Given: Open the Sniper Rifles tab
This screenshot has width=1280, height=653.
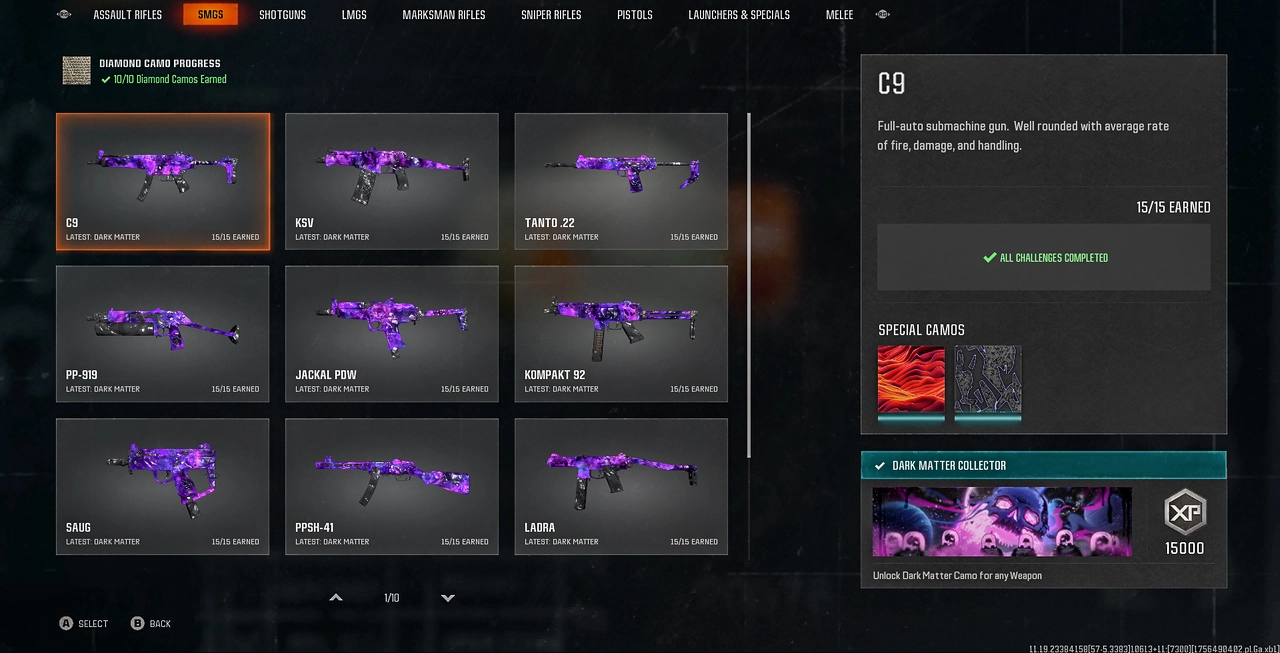Looking at the screenshot, I should point(551,15).
